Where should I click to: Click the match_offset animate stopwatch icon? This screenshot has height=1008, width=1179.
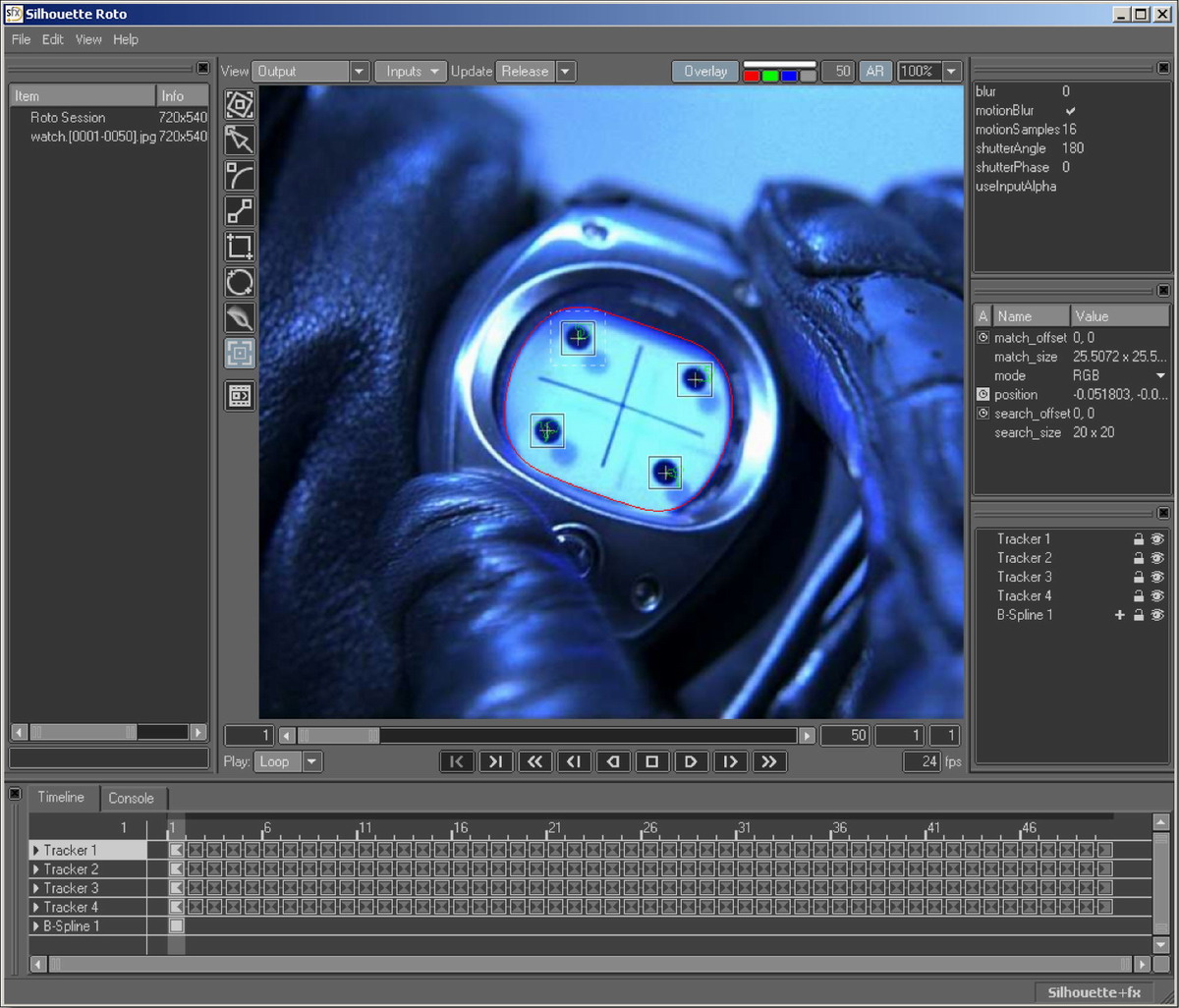(x=982, y=338)
